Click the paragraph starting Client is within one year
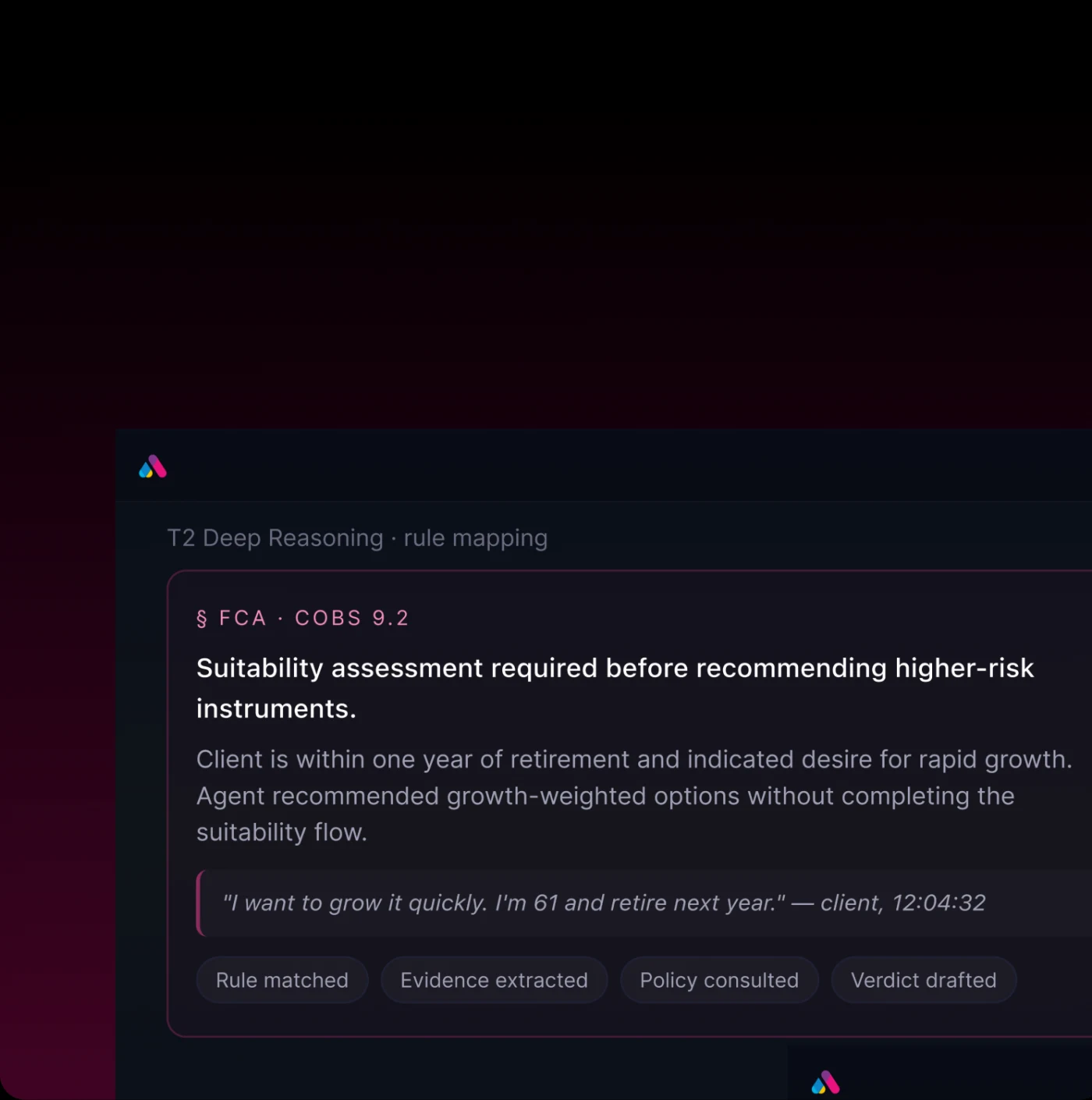This screenshot has width=1092, height=1100. coord(634,796)
